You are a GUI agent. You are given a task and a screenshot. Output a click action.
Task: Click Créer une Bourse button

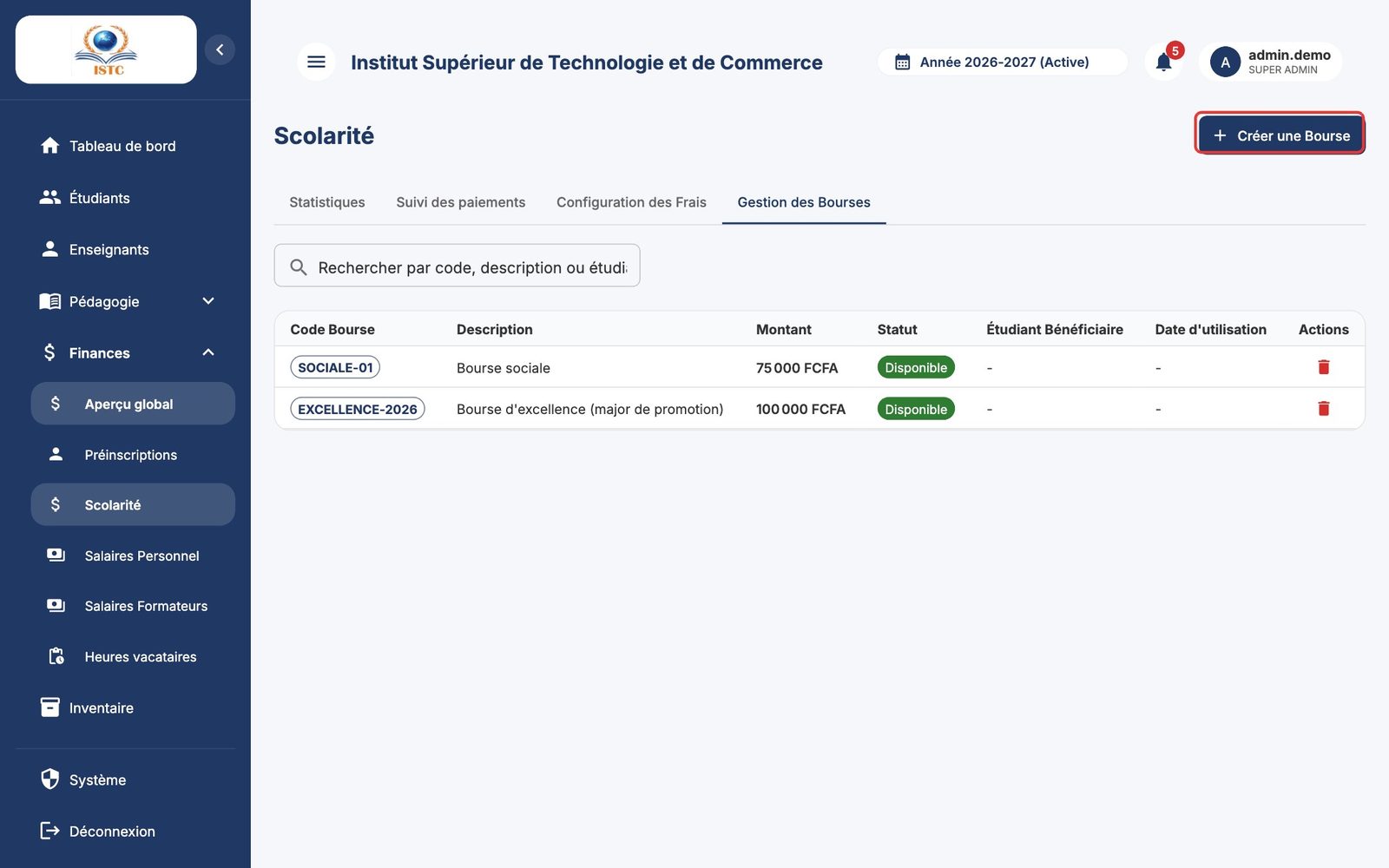click(x=1280, y=135)
